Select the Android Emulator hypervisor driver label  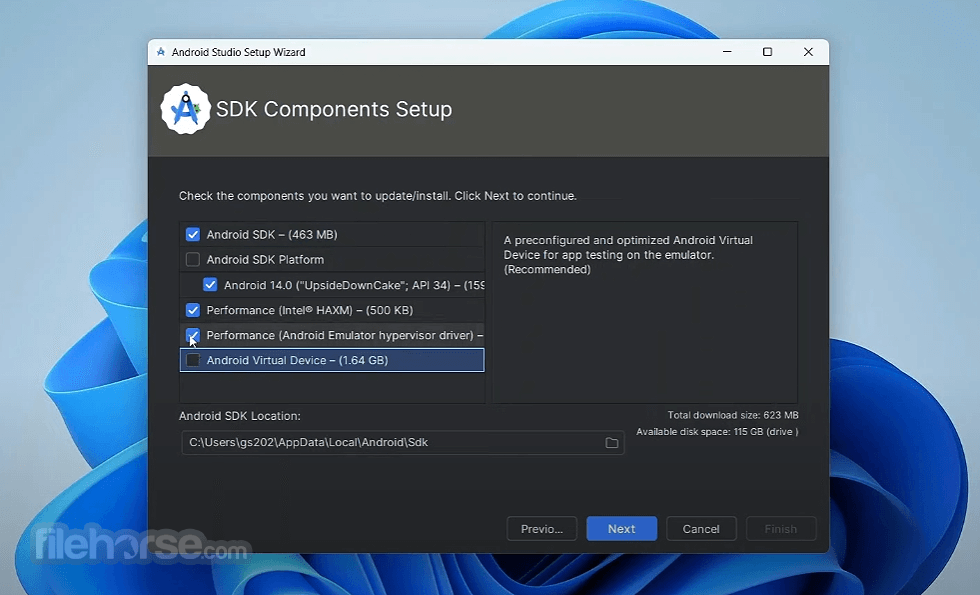(x=344, y=335)
